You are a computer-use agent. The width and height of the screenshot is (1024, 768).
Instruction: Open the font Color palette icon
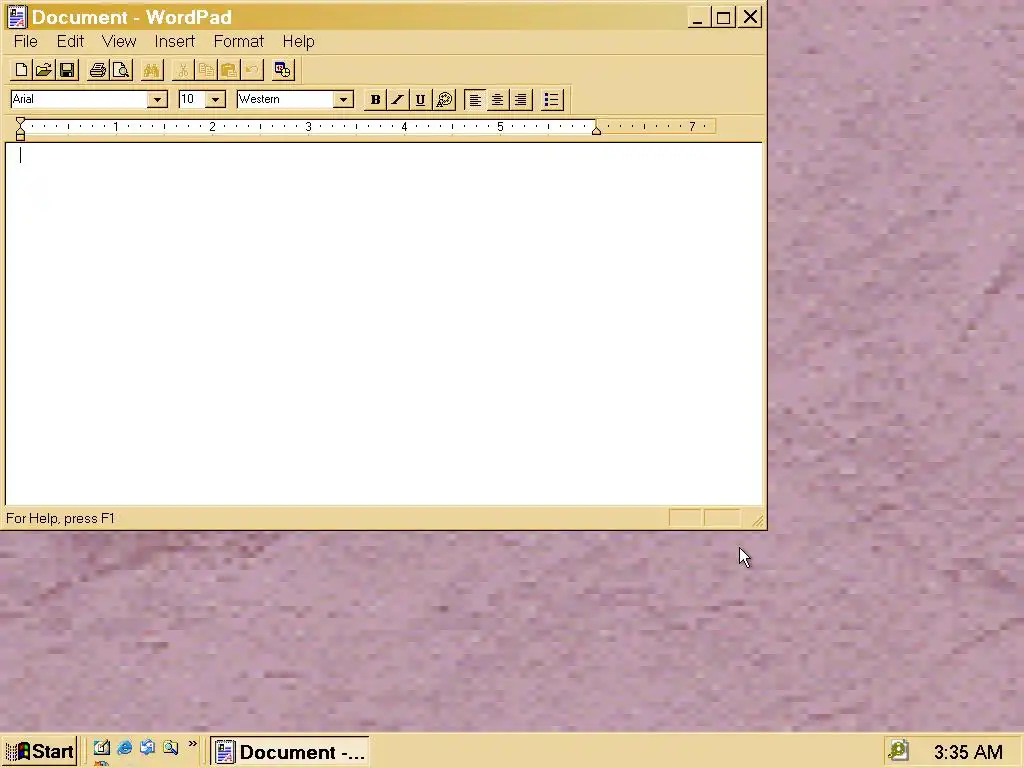tap(445, 100)
